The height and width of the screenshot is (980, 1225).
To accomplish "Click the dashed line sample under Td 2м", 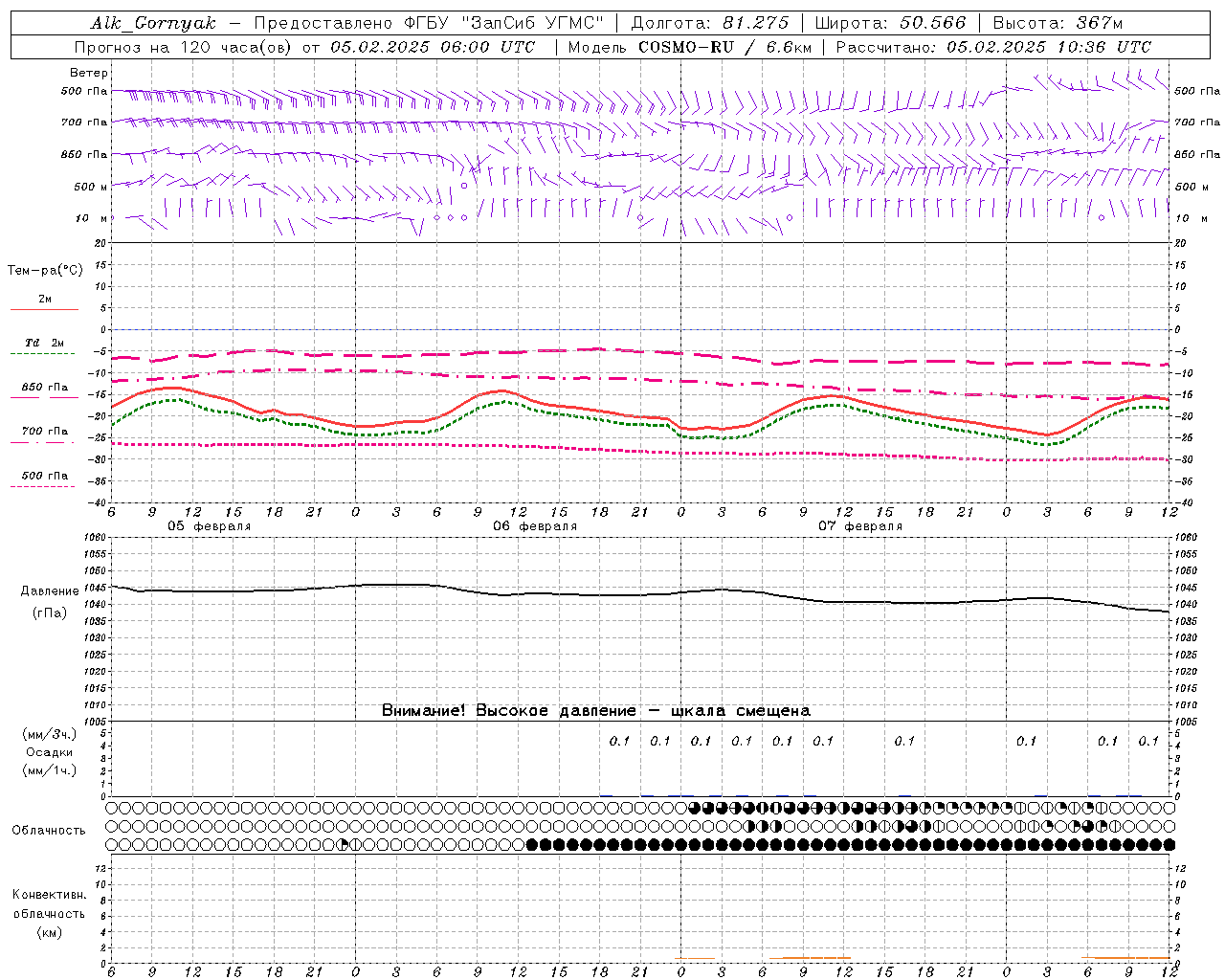I will pos(42,354).
